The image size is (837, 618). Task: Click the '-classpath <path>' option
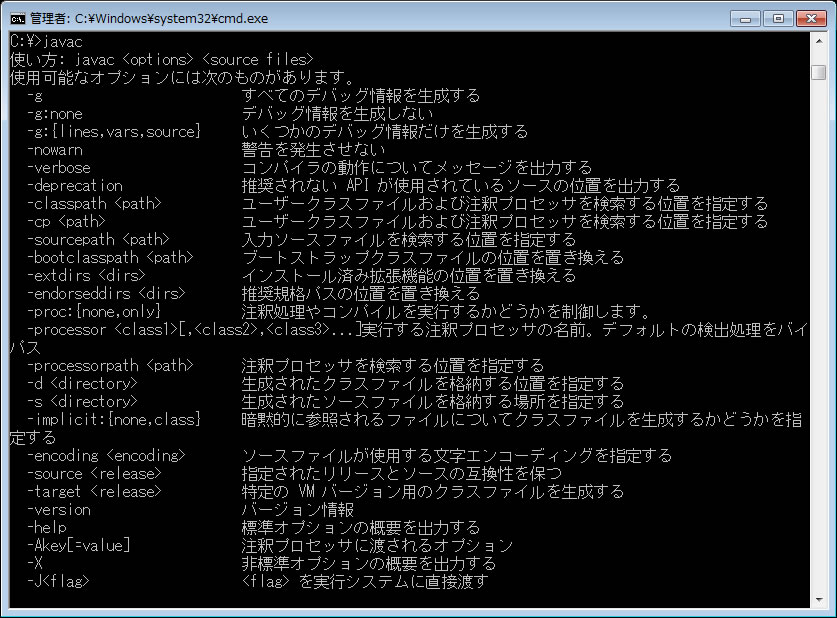point(94,203)
